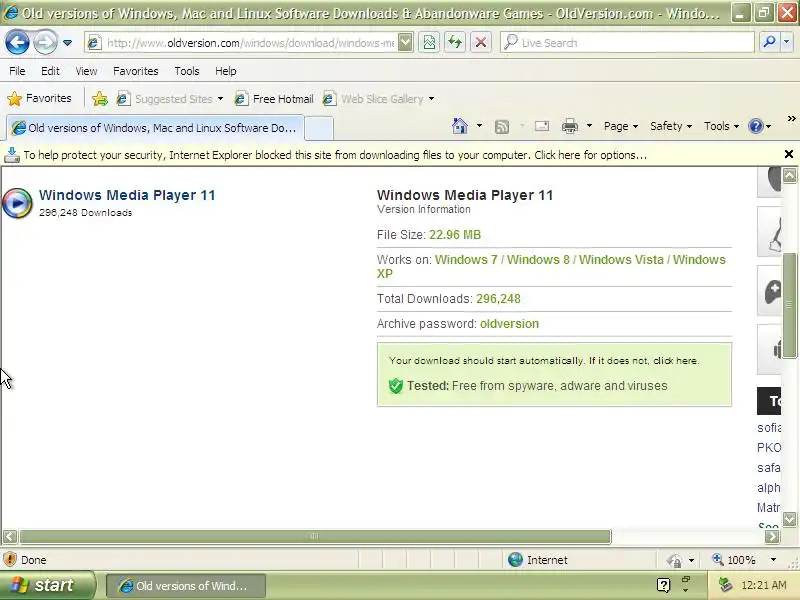Click the green Tested shield icon
The height and width of the screenshot is (600, 800).
point(396,386)
